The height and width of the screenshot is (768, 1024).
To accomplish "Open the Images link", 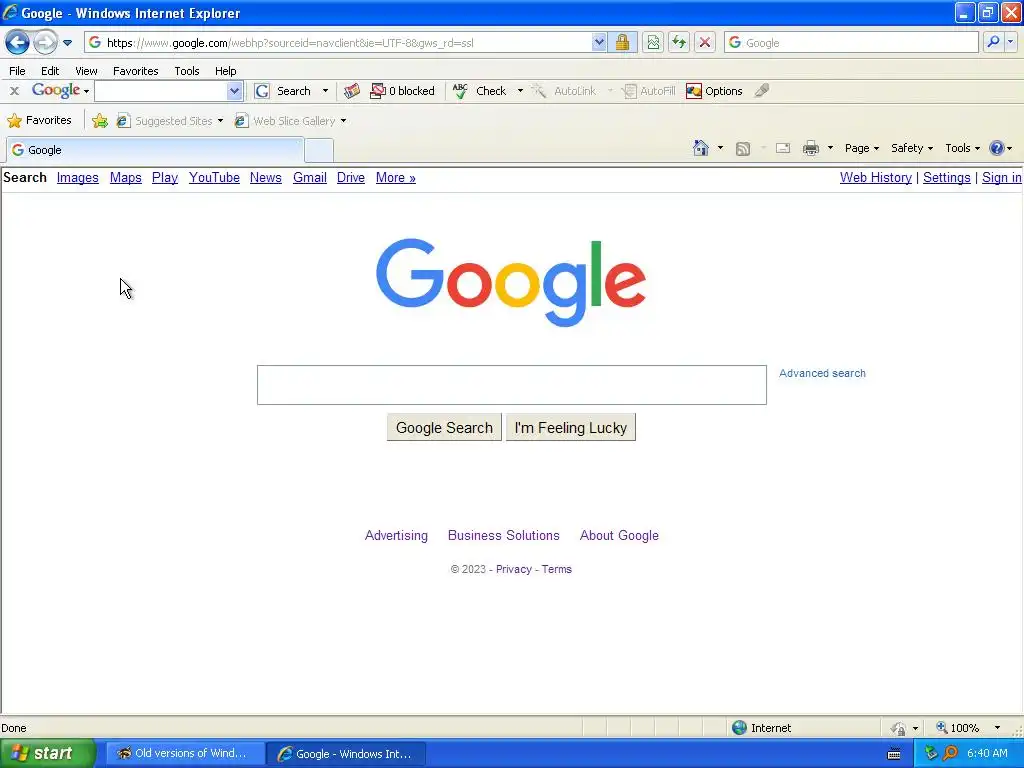I will pyautogui.click(x=78, y=178).
